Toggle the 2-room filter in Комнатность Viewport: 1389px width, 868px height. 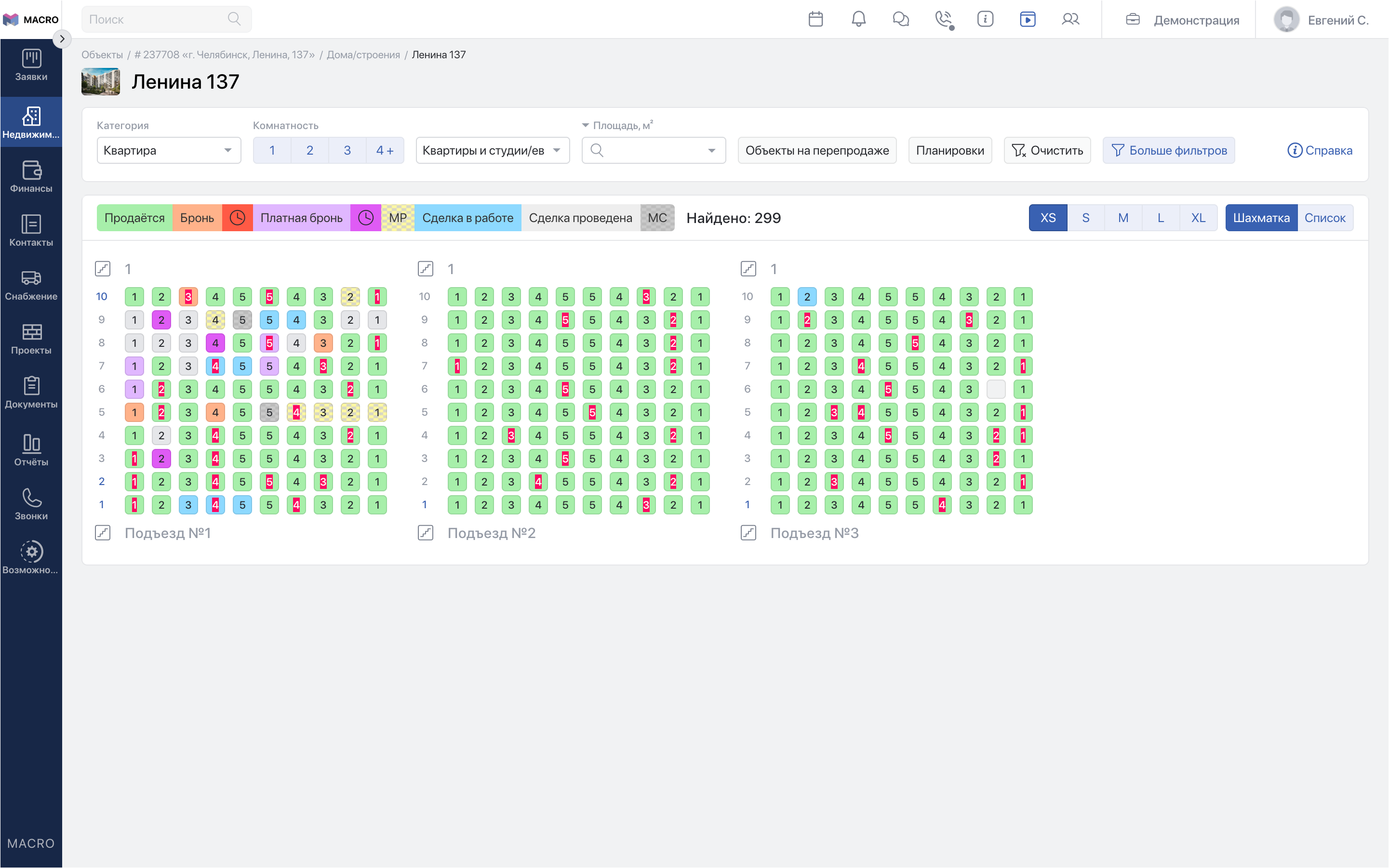click(309, 150)
